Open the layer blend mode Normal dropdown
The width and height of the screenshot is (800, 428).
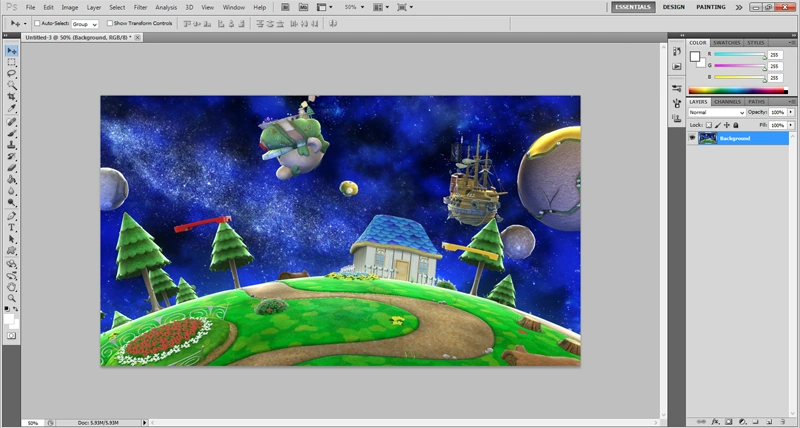click(x=716, y=112)
